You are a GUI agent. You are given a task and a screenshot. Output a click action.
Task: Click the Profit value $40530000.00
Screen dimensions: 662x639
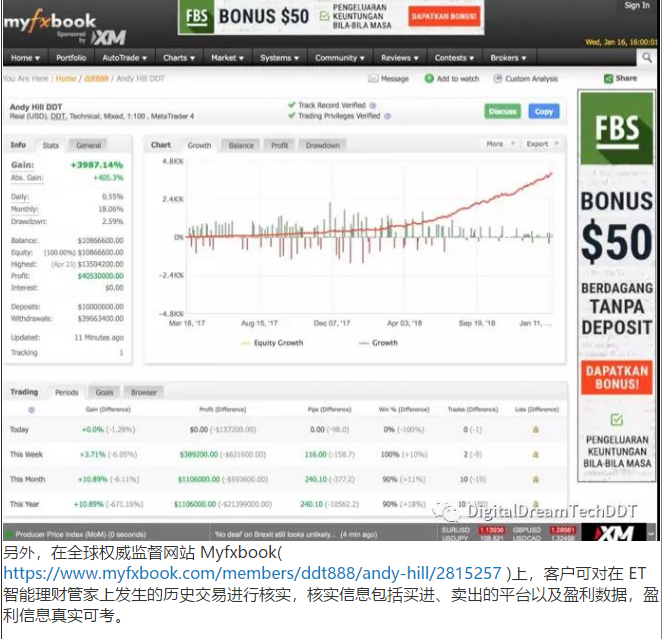(x=100, y=276)
